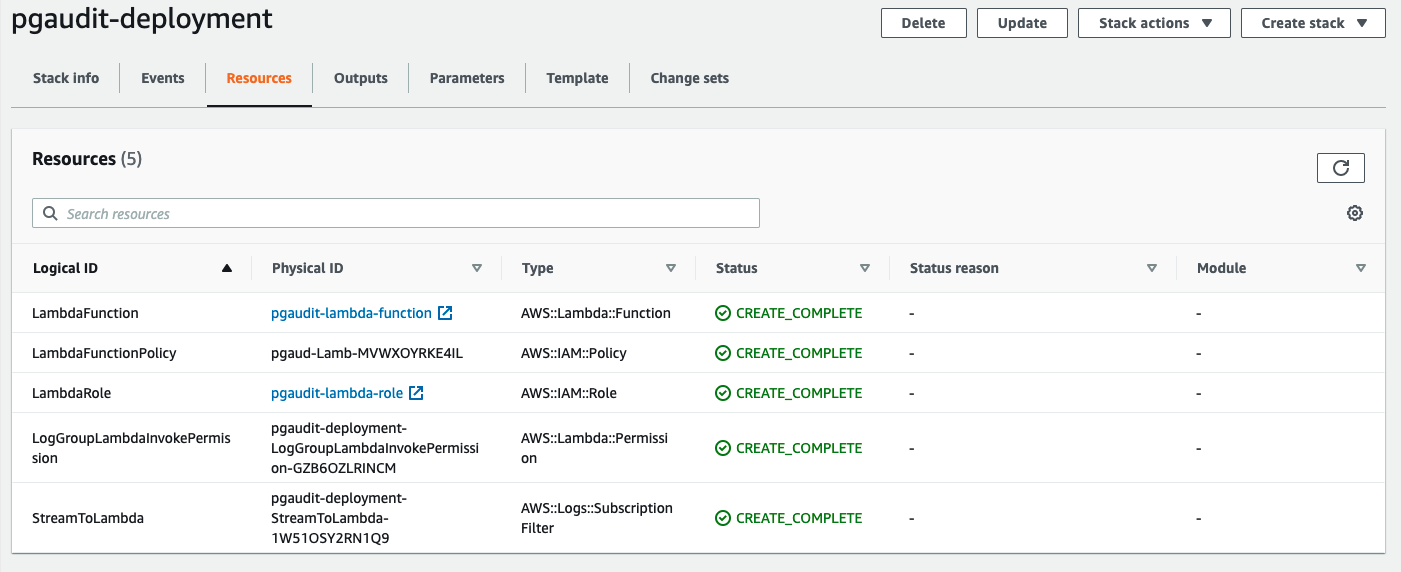This screenshot has width=1401, height=572.
Task: Expand the Stack actions dropdown
Action: pos(1154,23)
